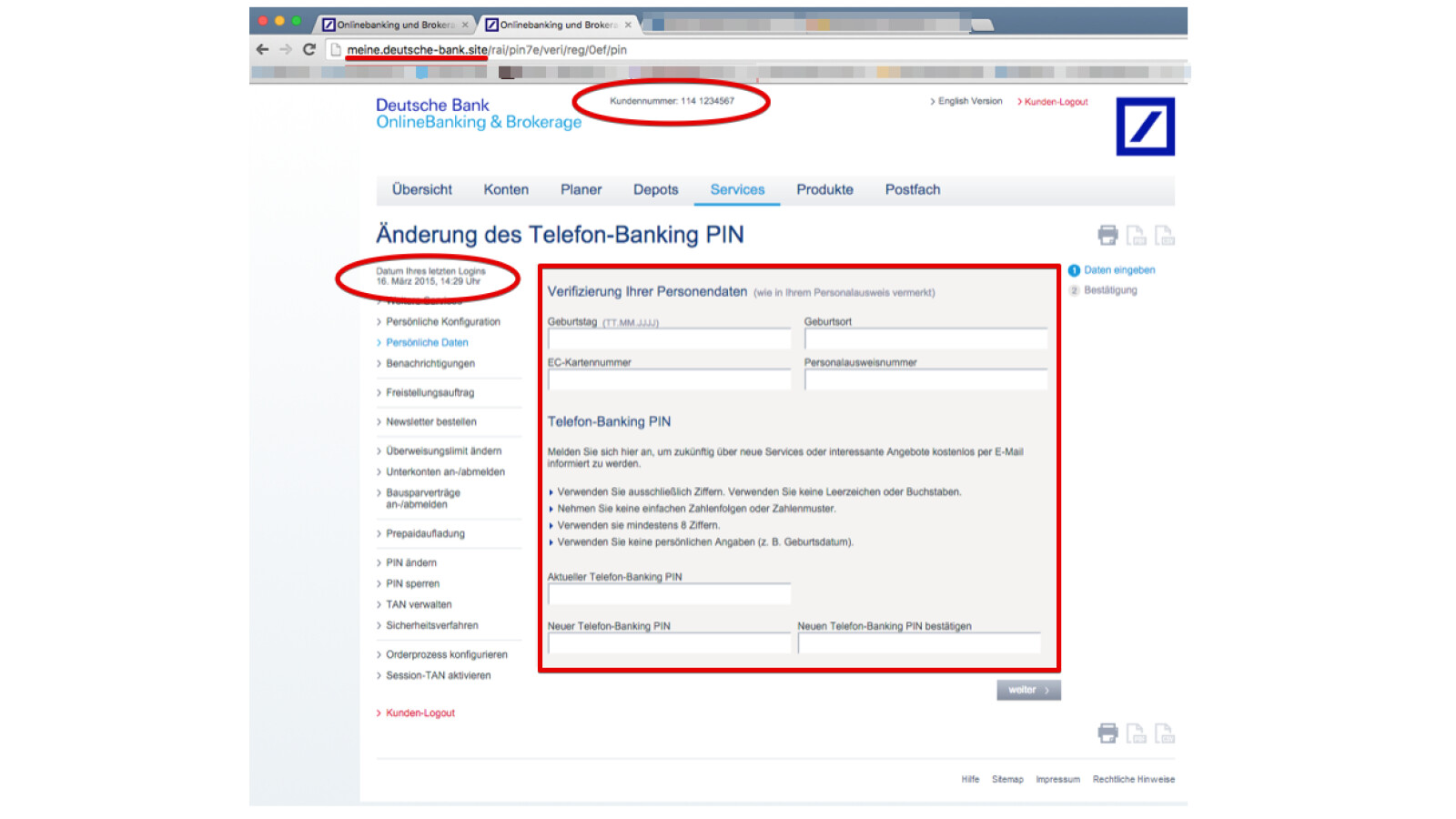Focus the Aktueller Telefon-Banking PIN field

(x=669, y=594)
